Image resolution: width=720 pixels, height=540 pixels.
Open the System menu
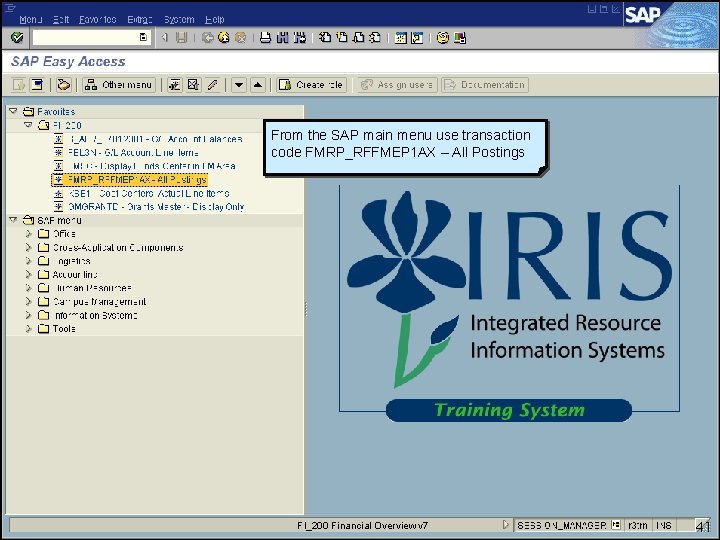(179, 19)
